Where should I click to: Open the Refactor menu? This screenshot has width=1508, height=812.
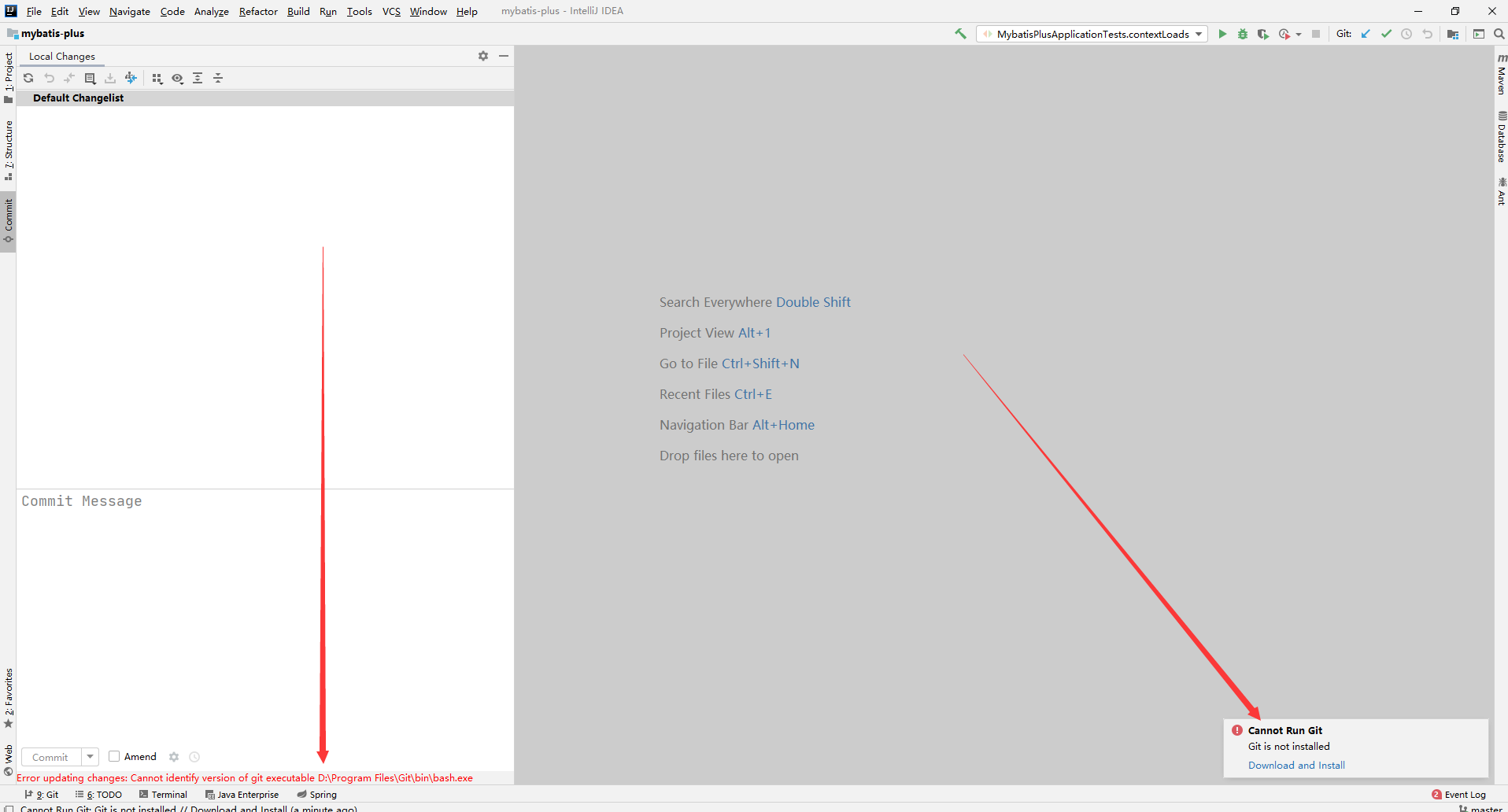tap(258, 11)
